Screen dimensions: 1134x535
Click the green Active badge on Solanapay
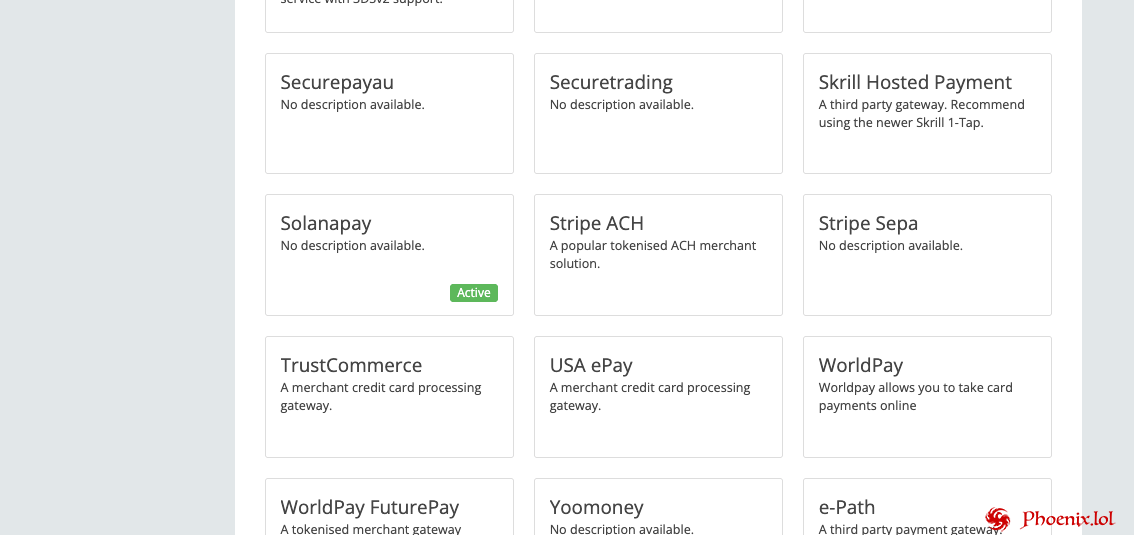(x=473, y=293)
